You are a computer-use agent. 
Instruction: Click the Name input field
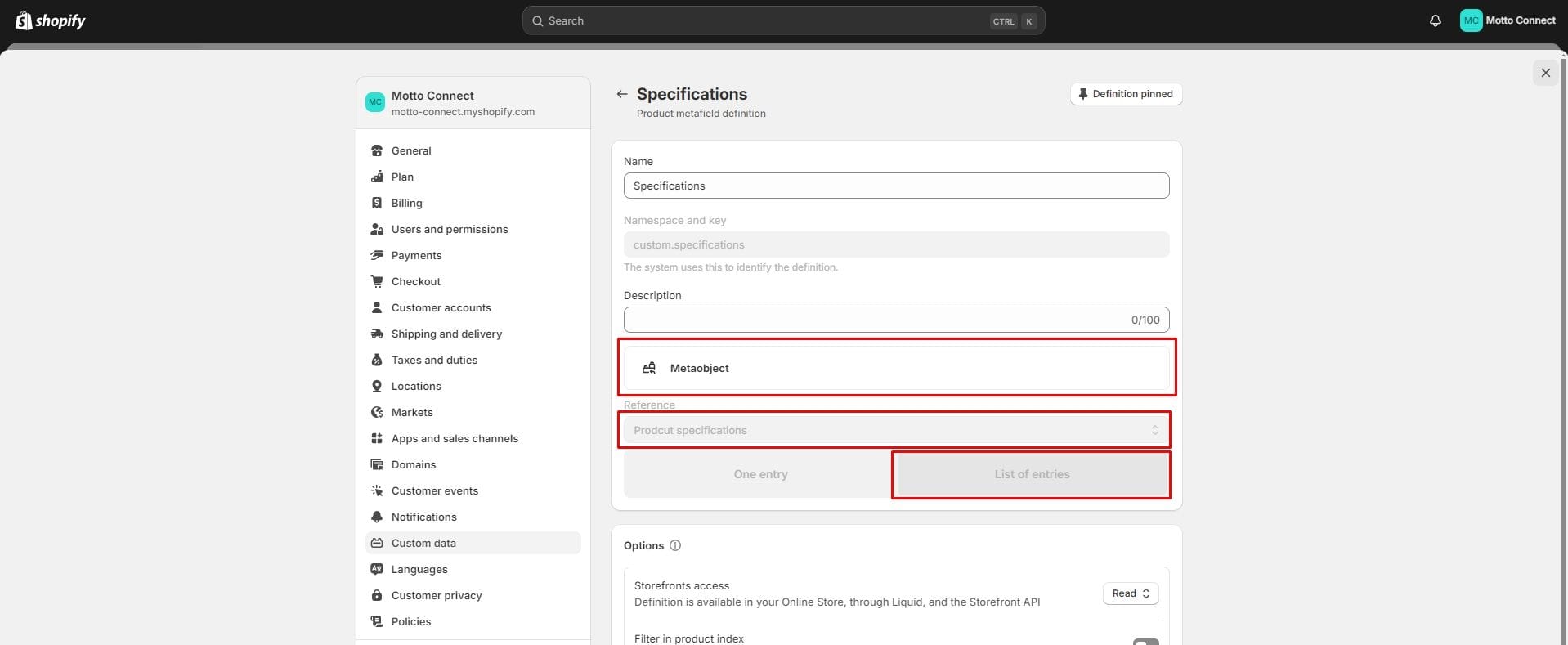(x=896, y=186)
